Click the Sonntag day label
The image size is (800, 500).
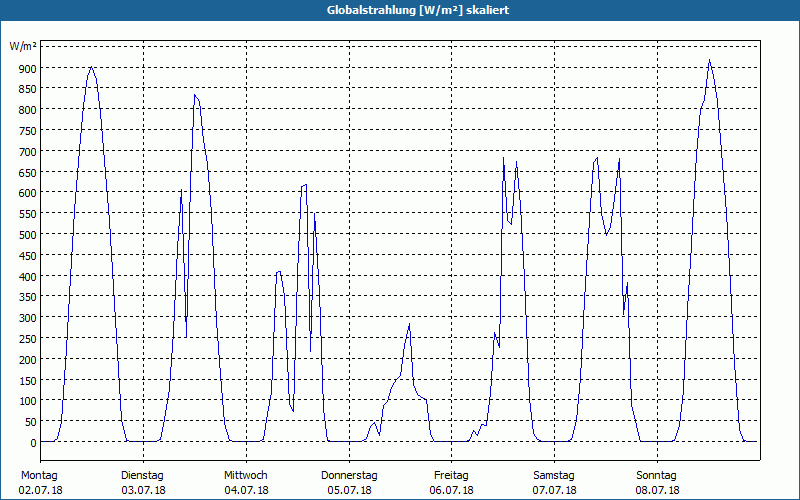click(657, 476)
